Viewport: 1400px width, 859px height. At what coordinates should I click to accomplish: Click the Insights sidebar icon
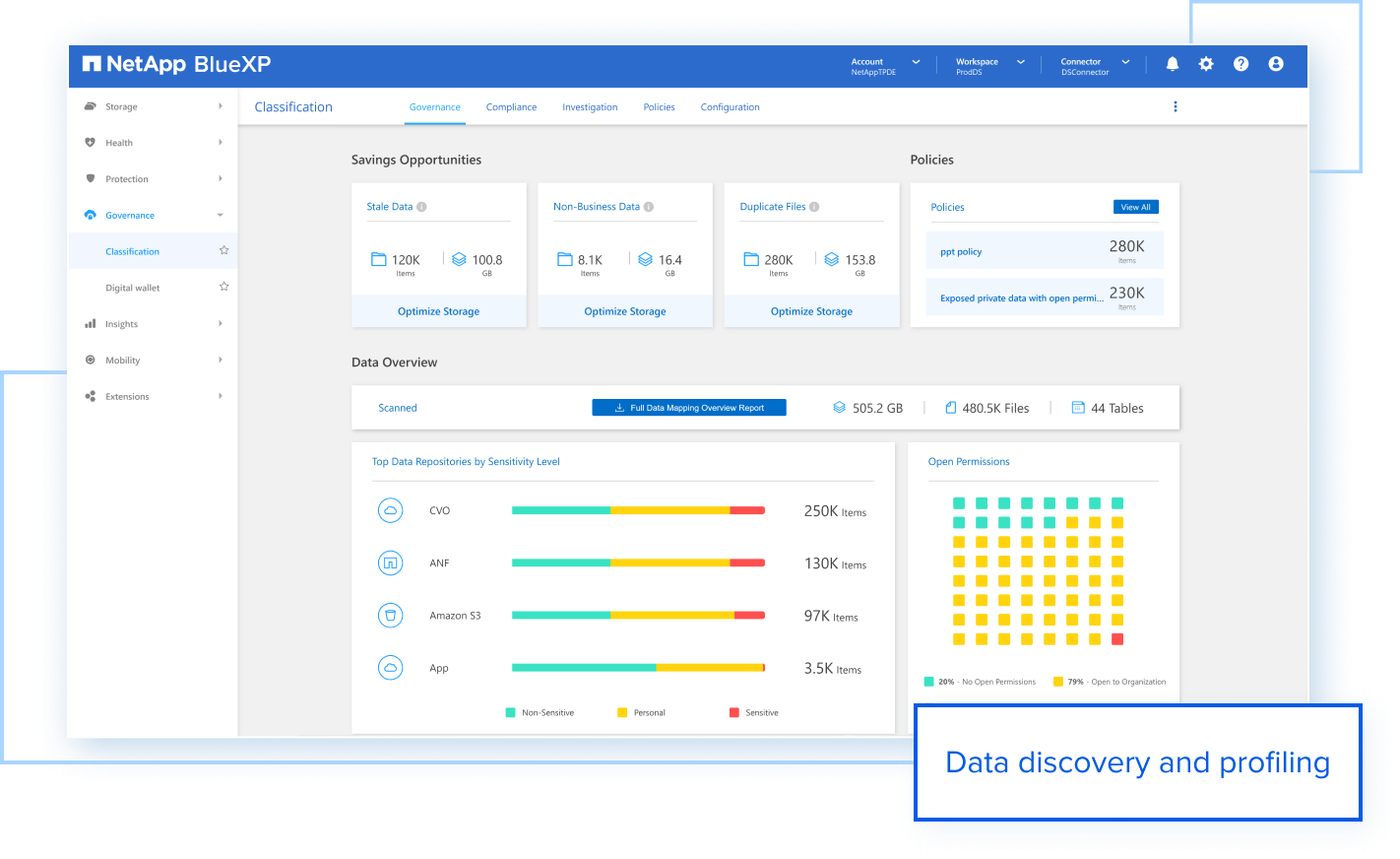coord(91,323)
